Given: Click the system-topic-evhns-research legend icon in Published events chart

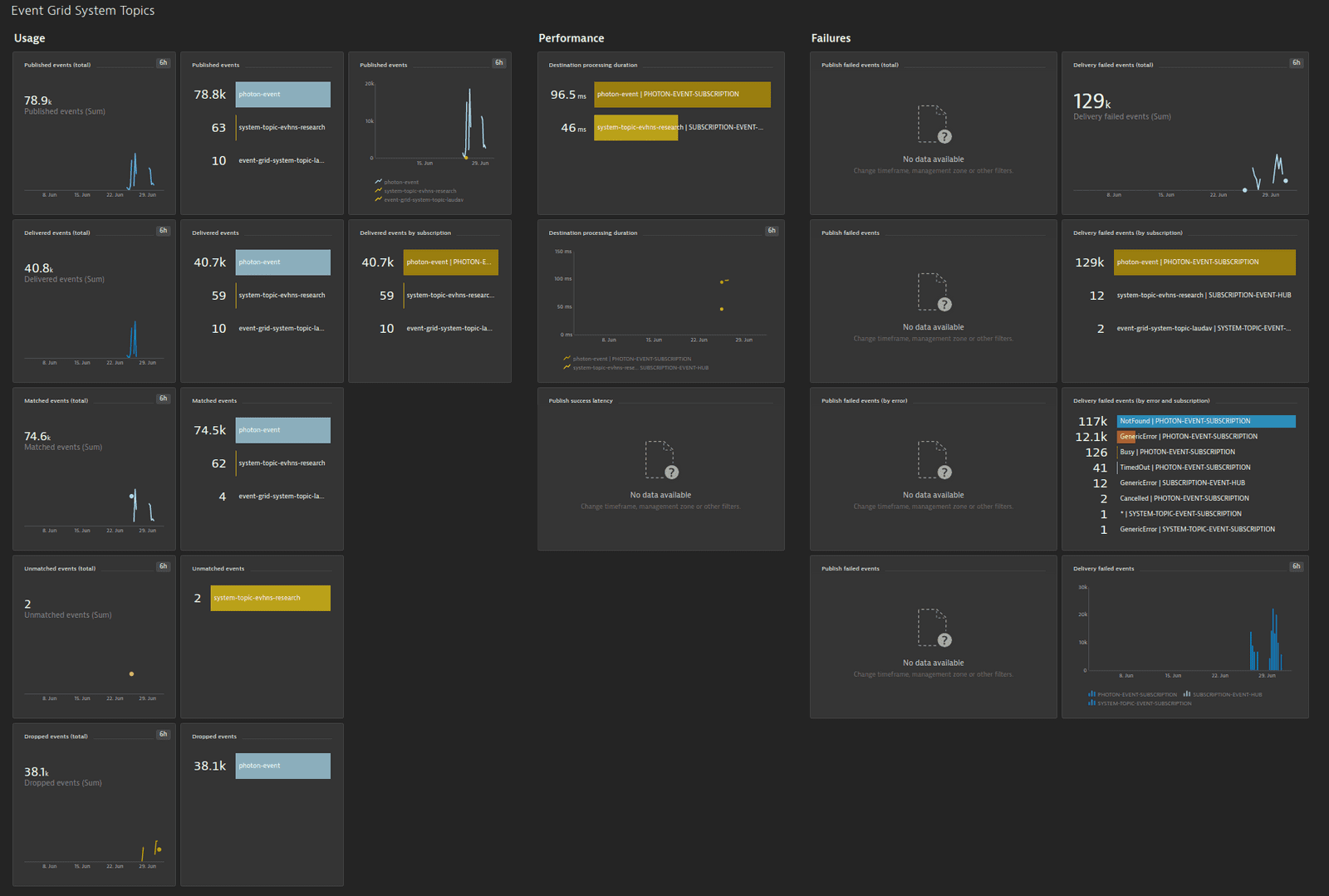Looking at the screenshot, I should tap(376, 190).
